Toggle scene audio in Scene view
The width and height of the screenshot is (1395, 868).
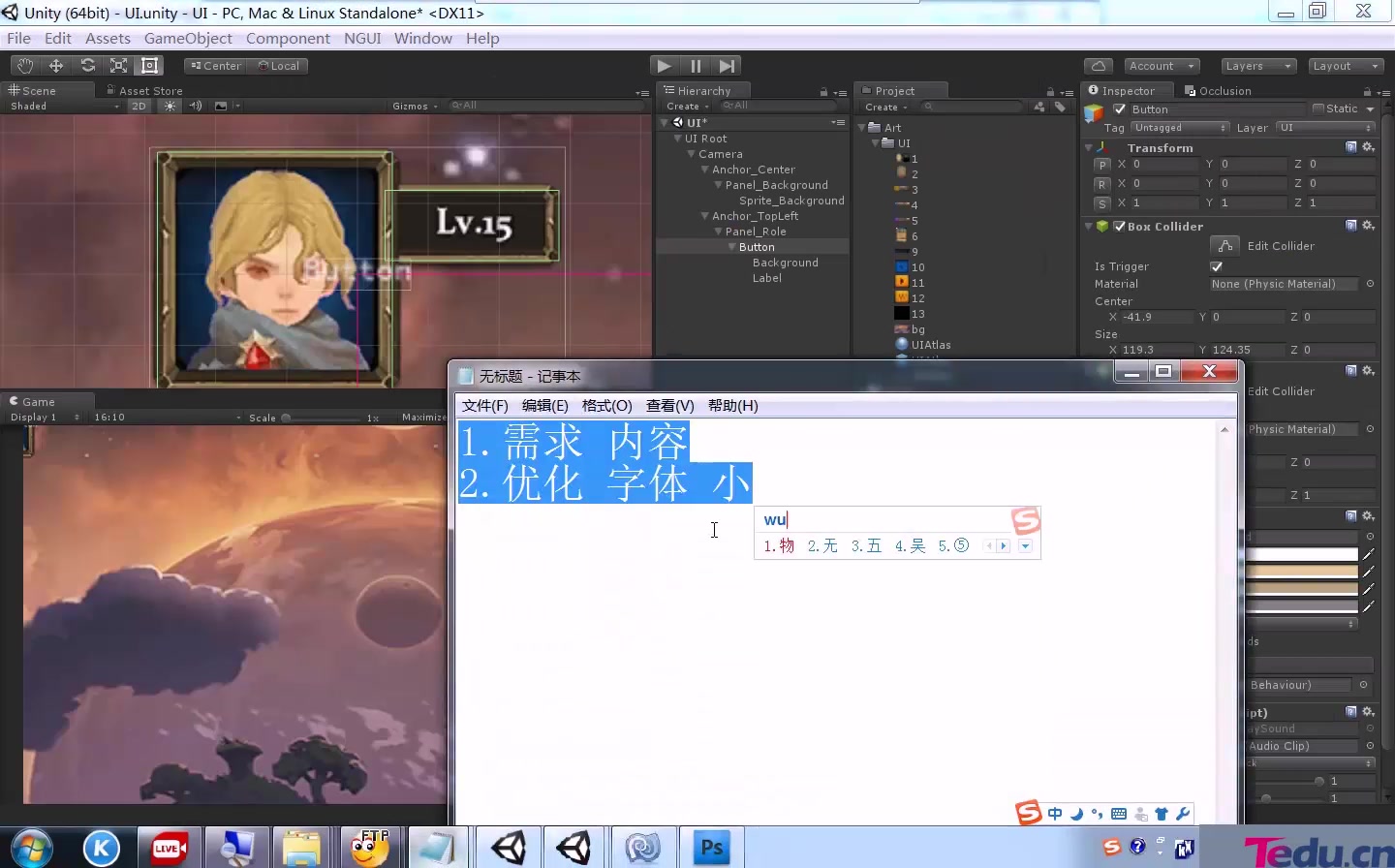(x=195, y=106)
